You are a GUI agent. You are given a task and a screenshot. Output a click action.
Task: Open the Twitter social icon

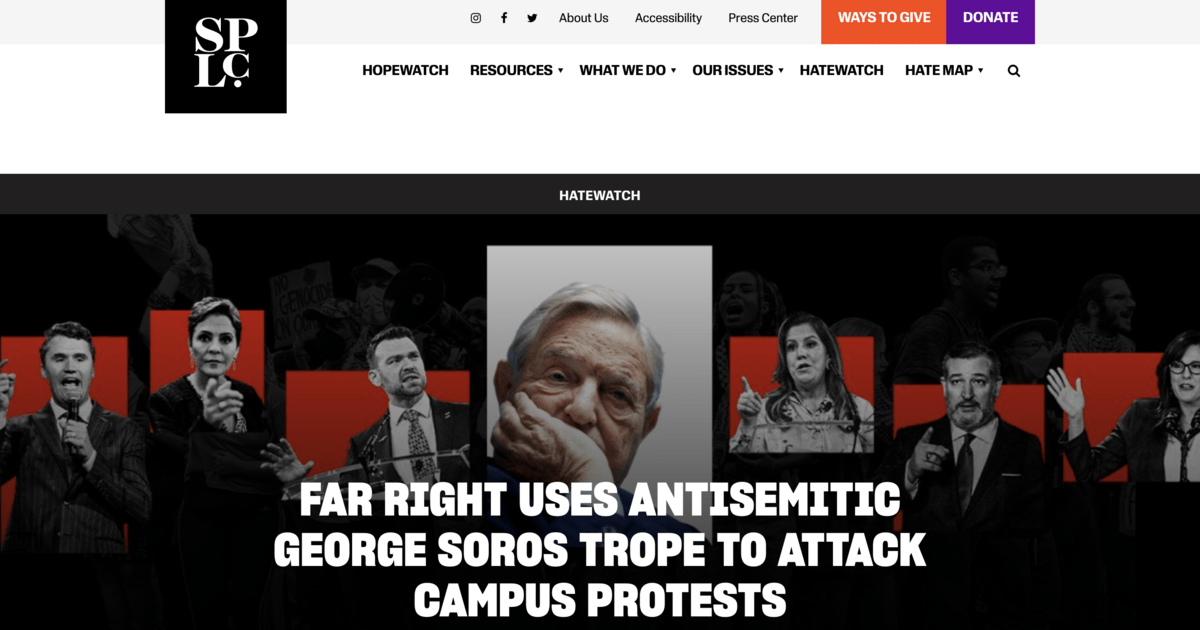[532, 18]
